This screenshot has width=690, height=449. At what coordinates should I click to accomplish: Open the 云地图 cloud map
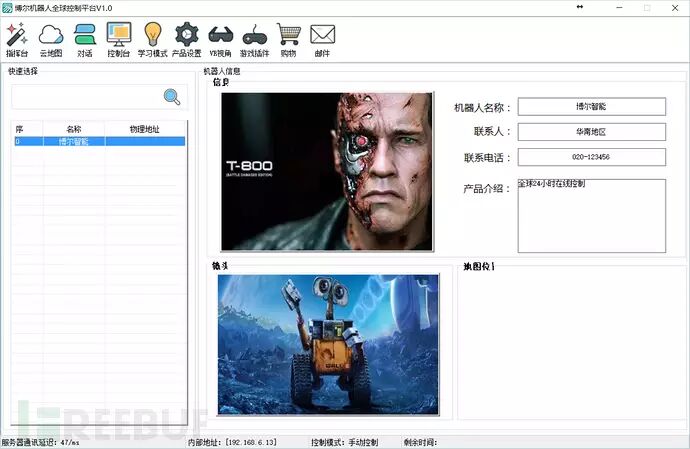51,40
